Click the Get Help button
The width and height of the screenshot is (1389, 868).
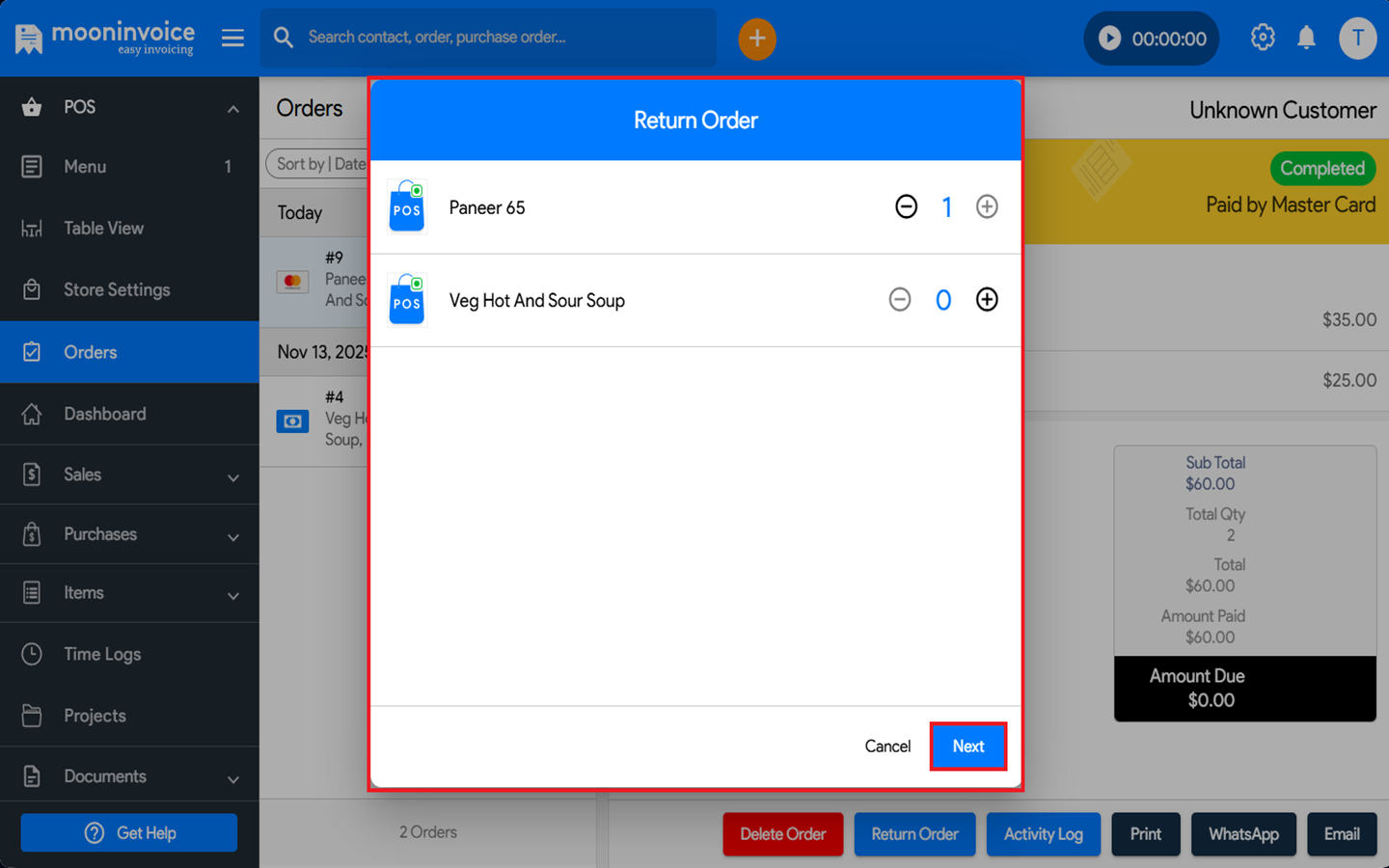pyautogui.click(x=129, y=832)
